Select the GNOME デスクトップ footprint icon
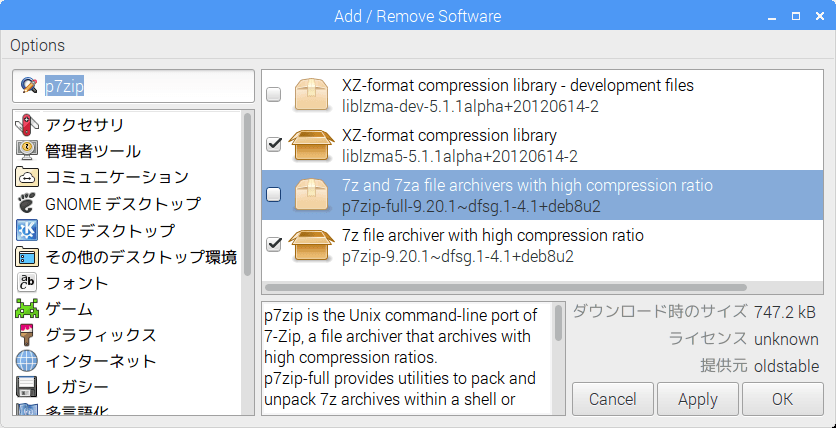Image resolution: width=836 pixels, height=428 pixels. click(27, 204)
